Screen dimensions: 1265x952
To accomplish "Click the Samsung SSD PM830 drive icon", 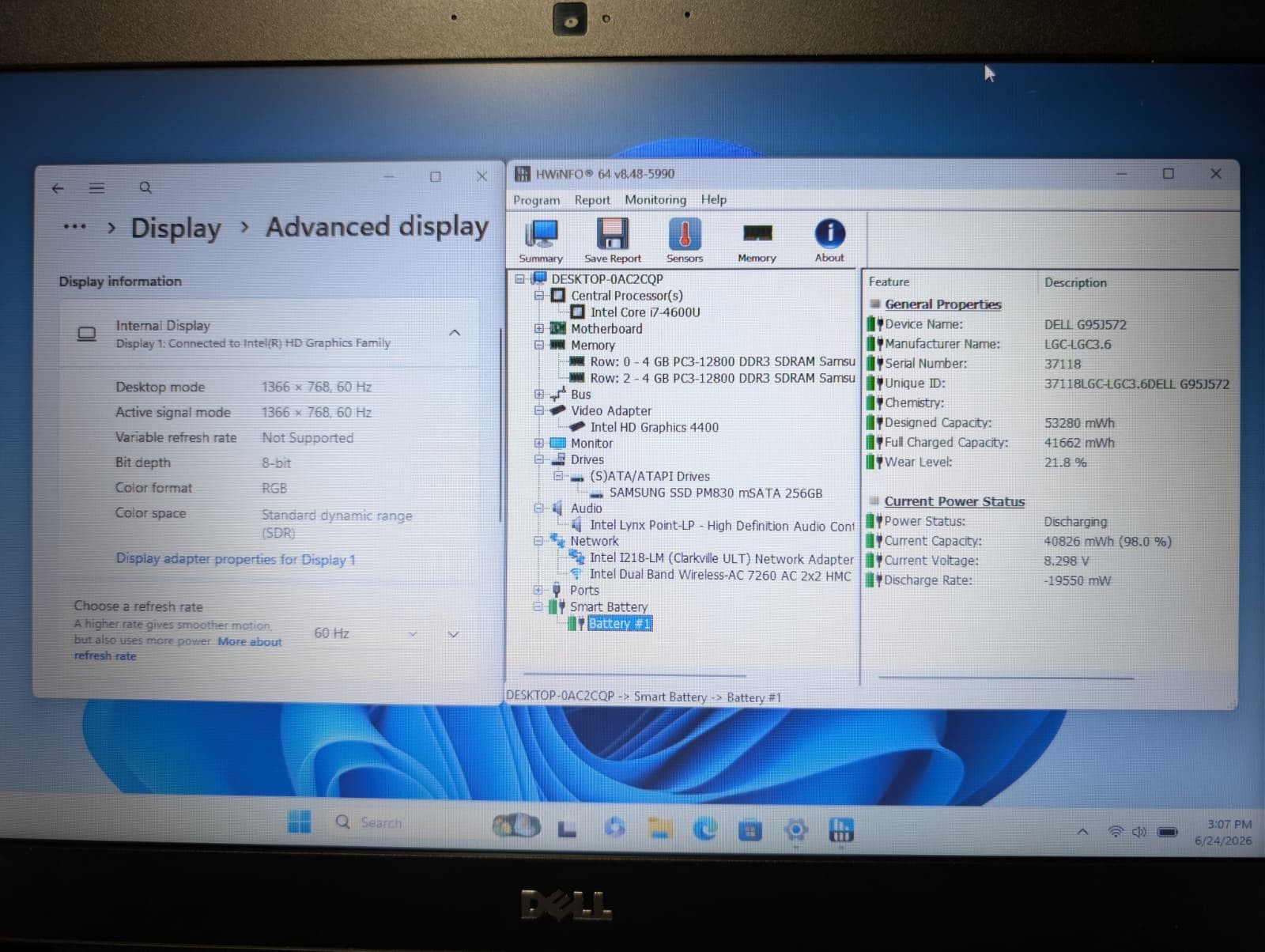I will 597,493.
